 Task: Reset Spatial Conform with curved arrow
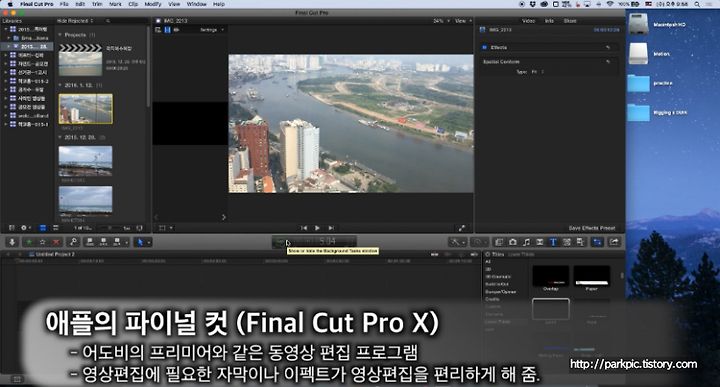pyautogui.click(x=608, y=62)
